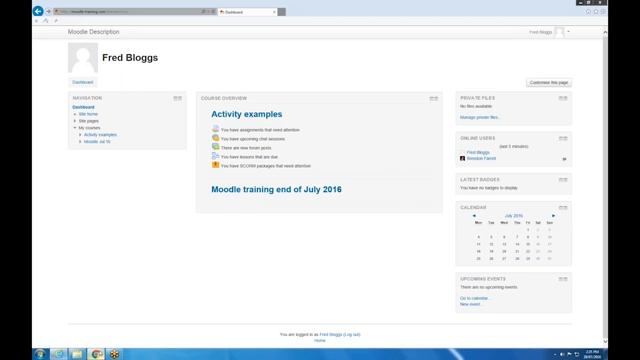Viewport: 640px width, 360px height.
Task: Open Chrome from the taskbar
Action: [x=96, y=354]
